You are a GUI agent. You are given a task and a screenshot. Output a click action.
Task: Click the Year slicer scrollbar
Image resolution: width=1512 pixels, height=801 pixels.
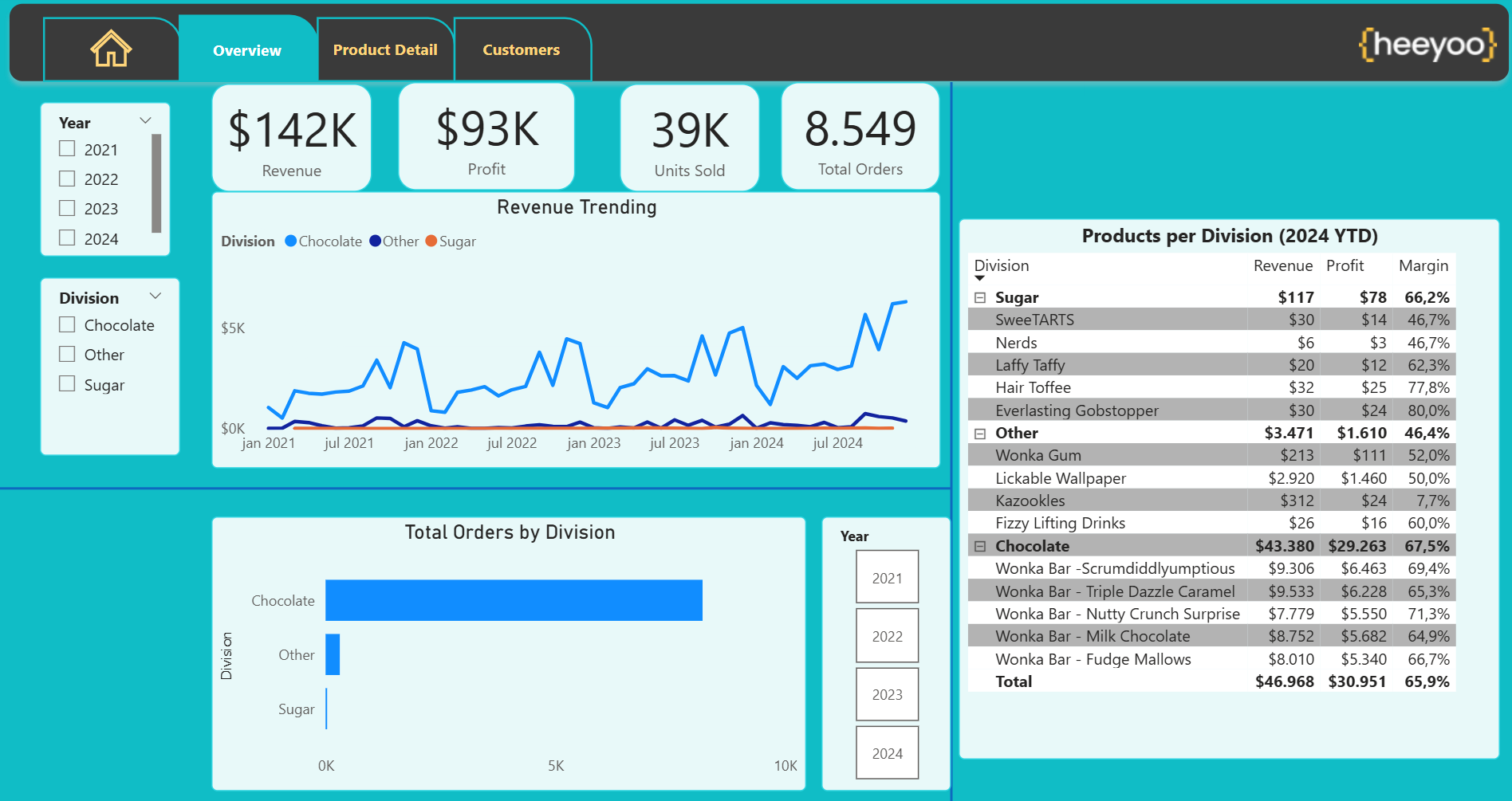[156, 183]
